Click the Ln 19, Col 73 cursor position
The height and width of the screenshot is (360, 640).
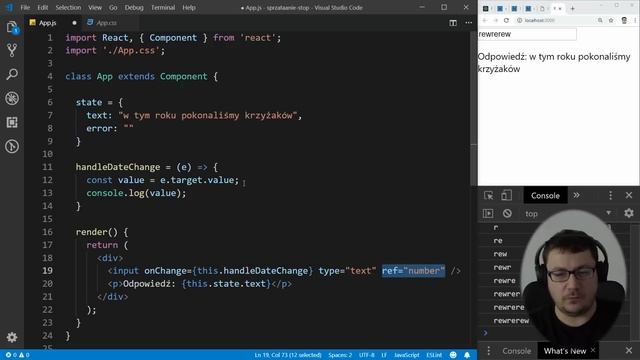(x=288, y=355)
